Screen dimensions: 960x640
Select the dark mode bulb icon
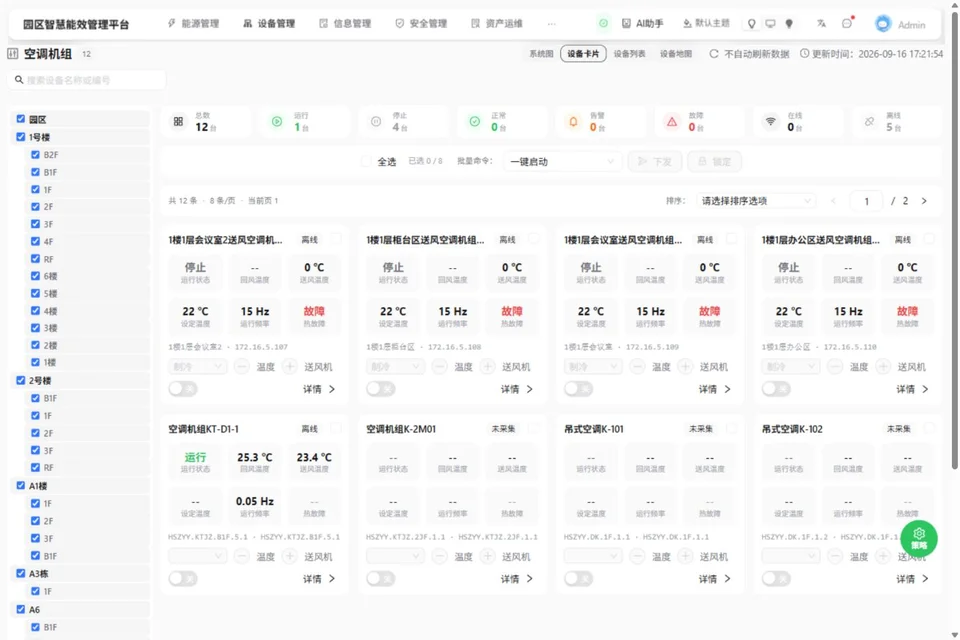789,23
